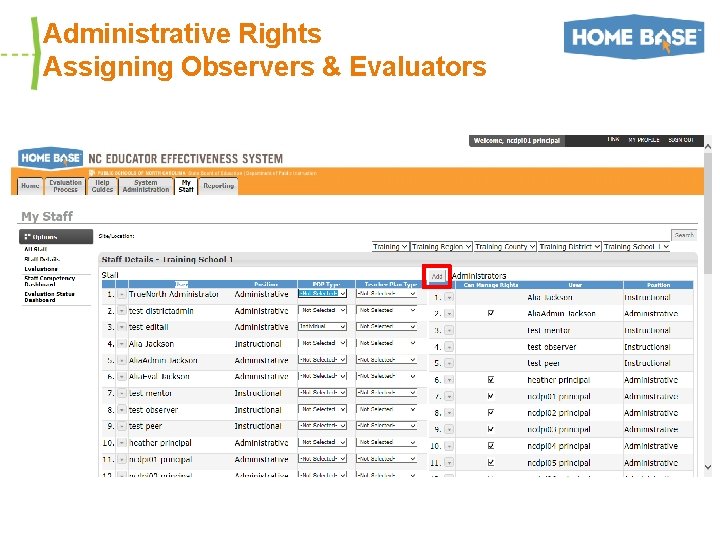Viewport: 720px width, 540px height.
Task: Open the Evaluation Process tab
Action: [x=65, y=186]
